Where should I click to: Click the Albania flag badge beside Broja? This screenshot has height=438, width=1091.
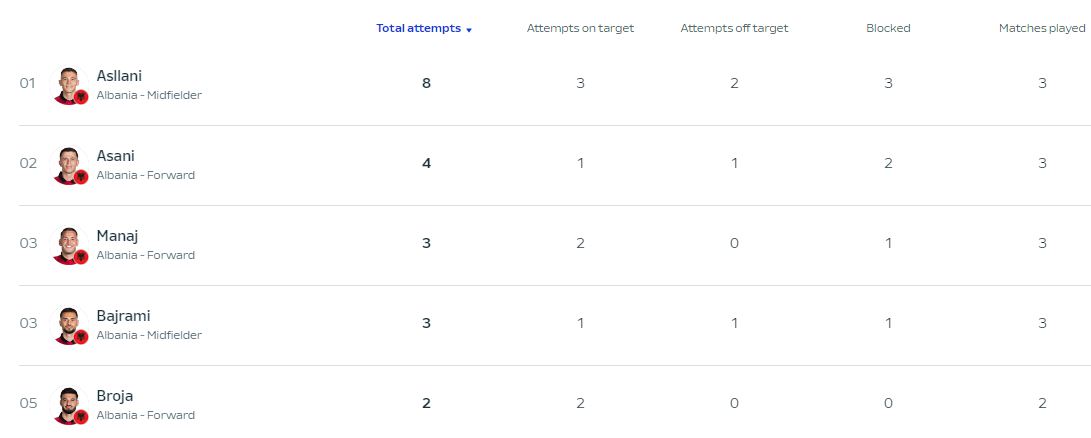[x=81, y=417]
